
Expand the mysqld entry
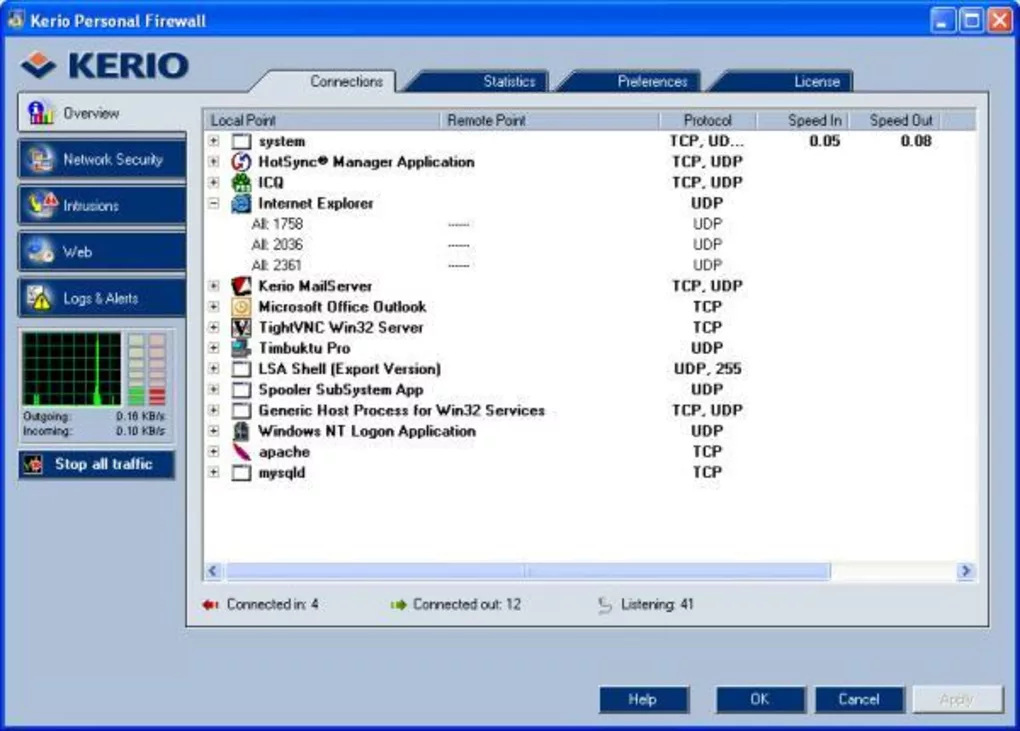click(211, 472)
